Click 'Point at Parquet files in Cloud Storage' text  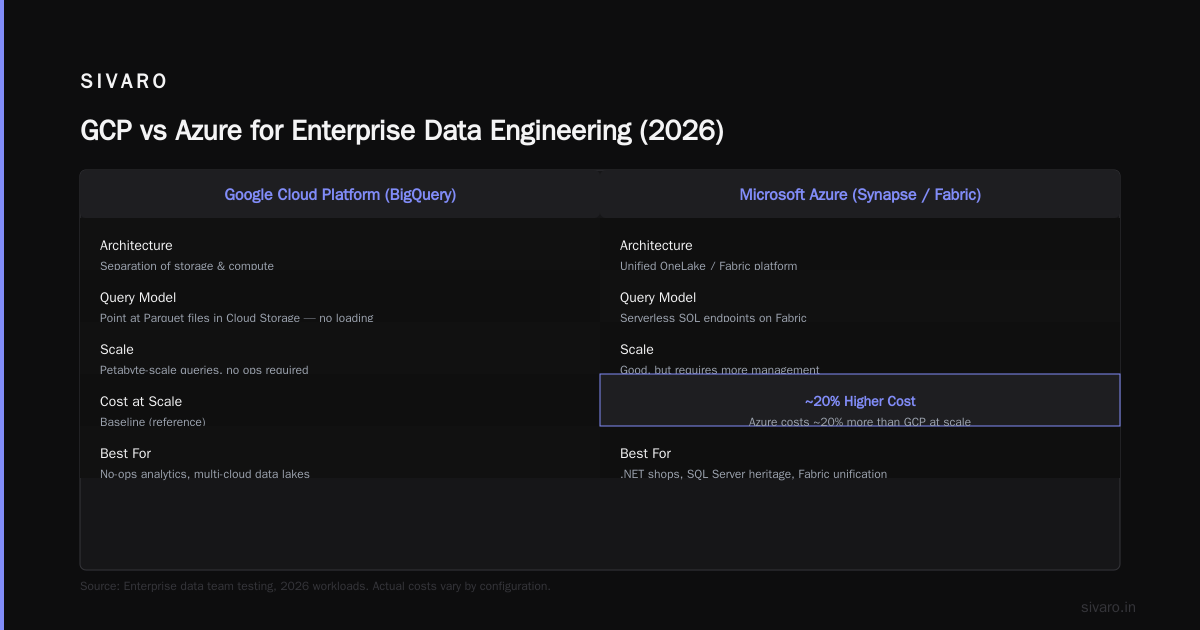[200, 318]
